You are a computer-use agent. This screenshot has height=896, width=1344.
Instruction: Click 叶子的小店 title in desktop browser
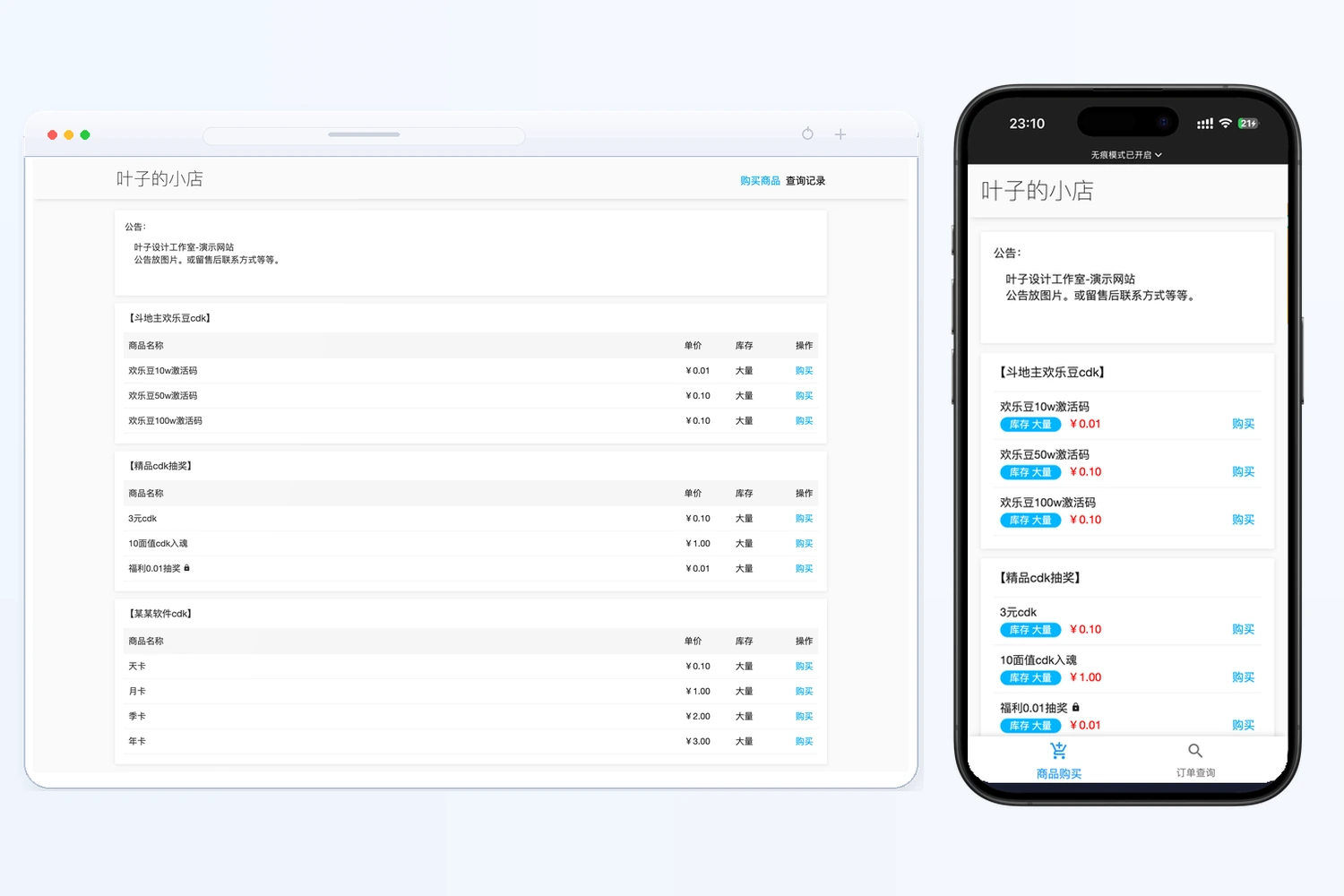pos(159,179)
